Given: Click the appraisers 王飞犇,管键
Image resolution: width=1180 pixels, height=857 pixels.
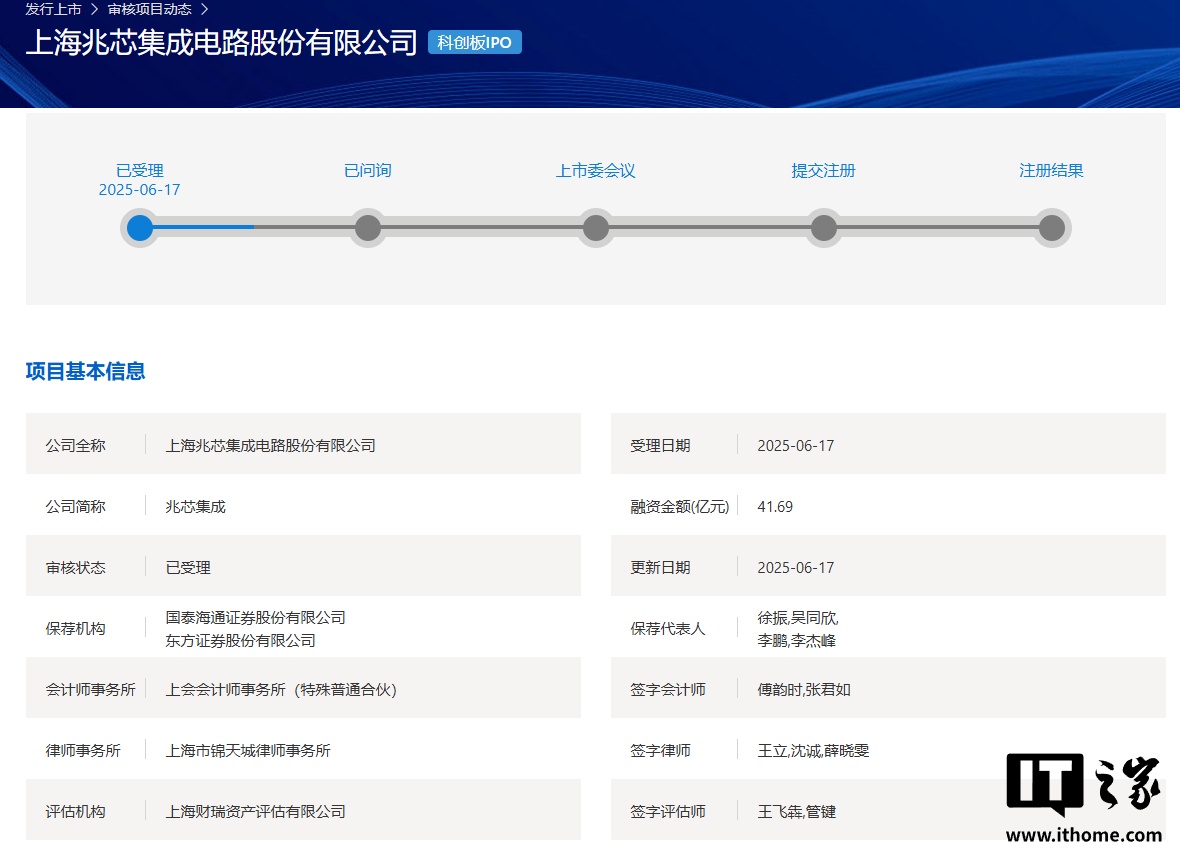Looking at the screenshot, I should [796, 811].
